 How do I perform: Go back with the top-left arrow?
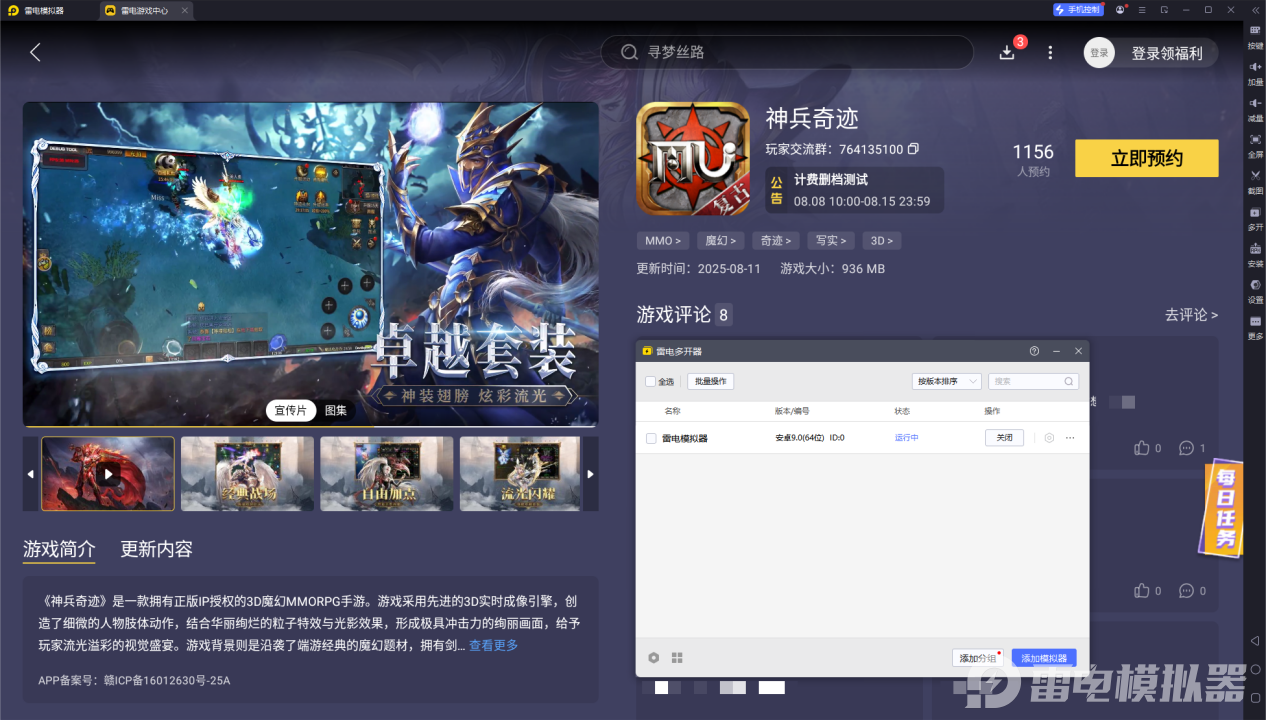[35, 52]
